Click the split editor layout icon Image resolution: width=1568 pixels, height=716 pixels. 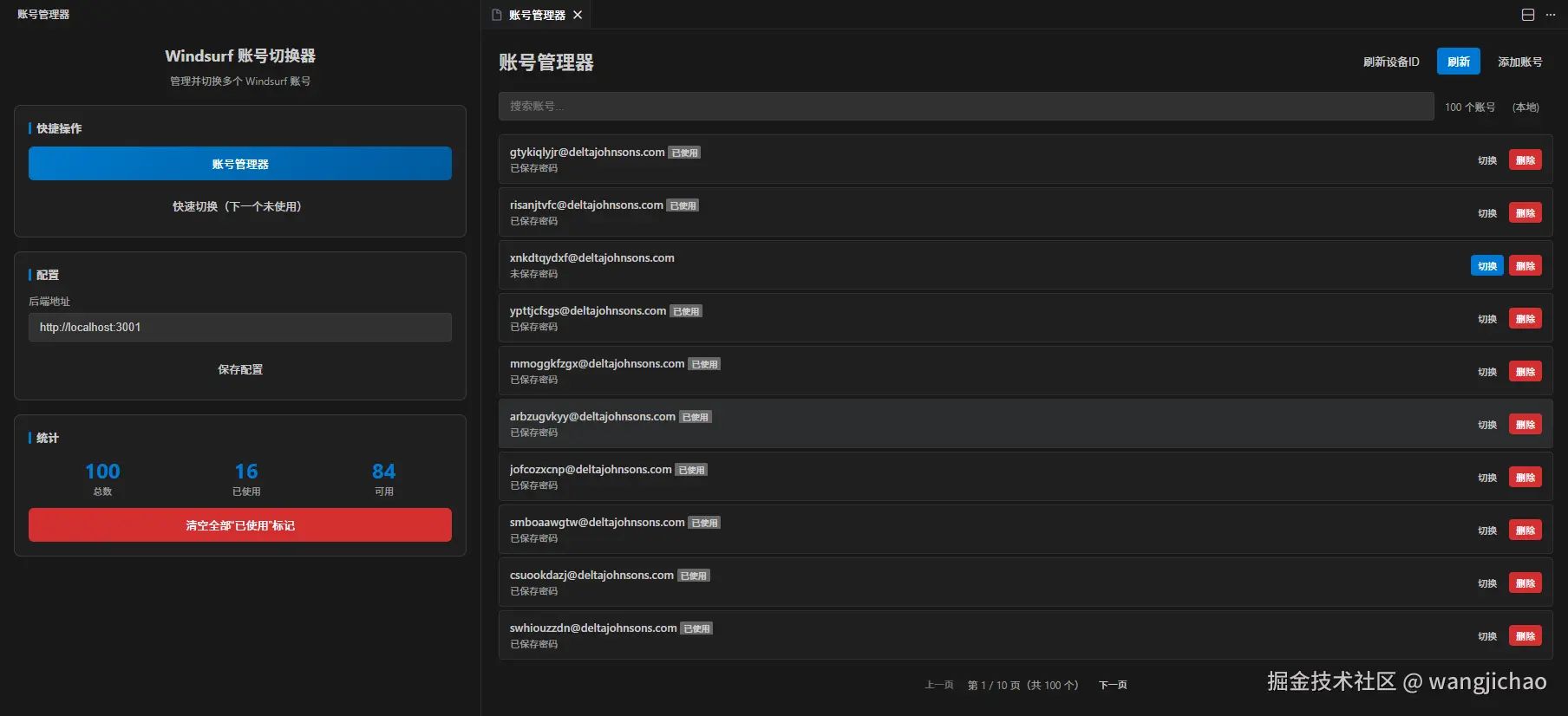pyautogui.click(x=1528, y=15)
